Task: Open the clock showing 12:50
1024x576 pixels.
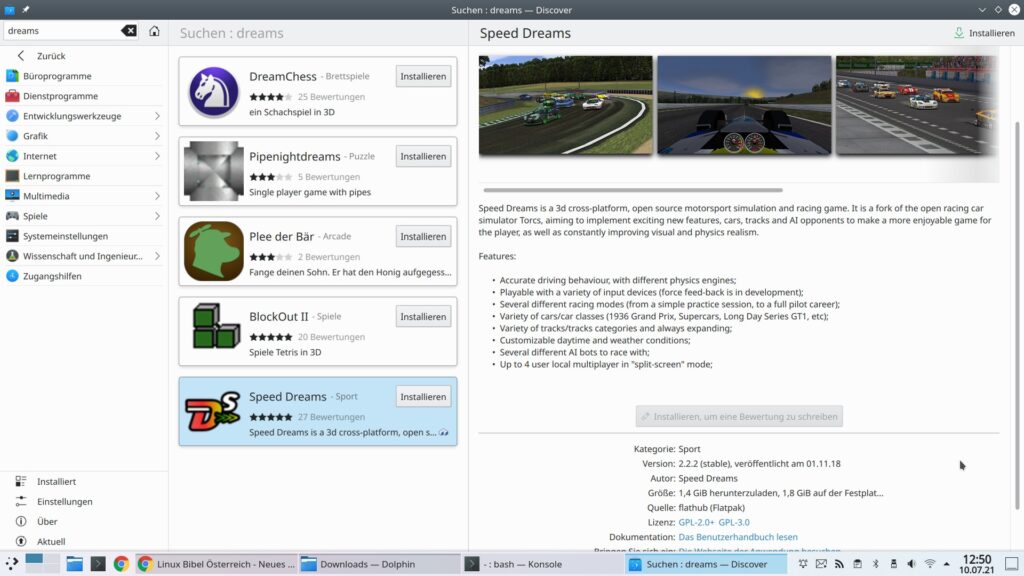Action: tap(977, 564)
